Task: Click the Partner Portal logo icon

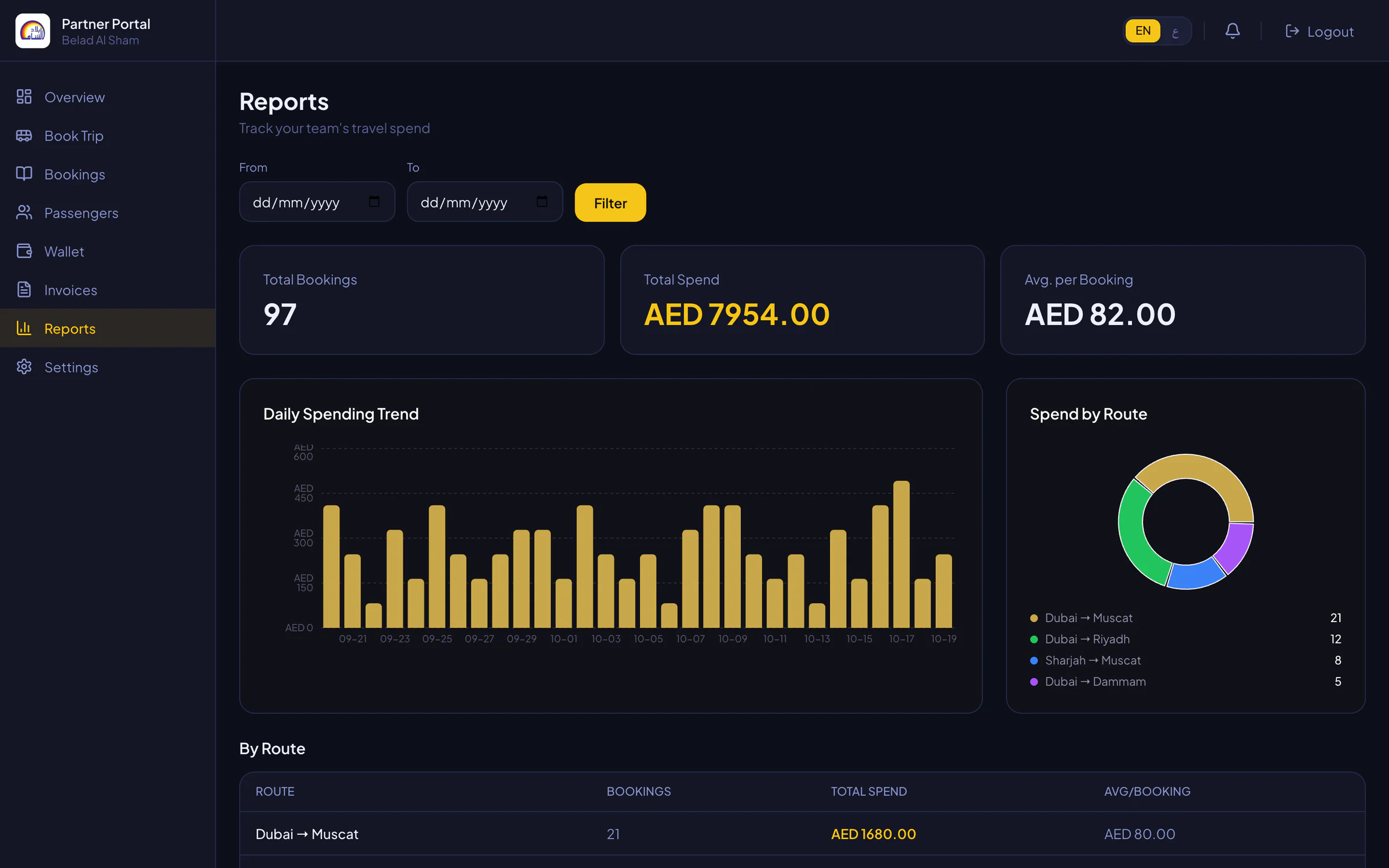Action: 32,31
